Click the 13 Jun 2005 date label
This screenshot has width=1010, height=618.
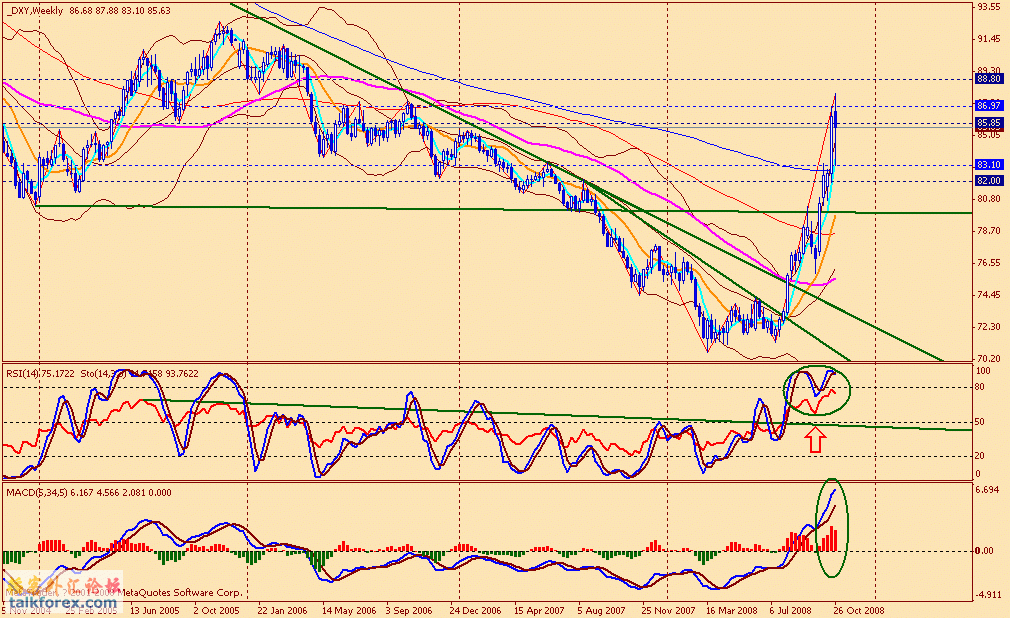tap(155, 610)
